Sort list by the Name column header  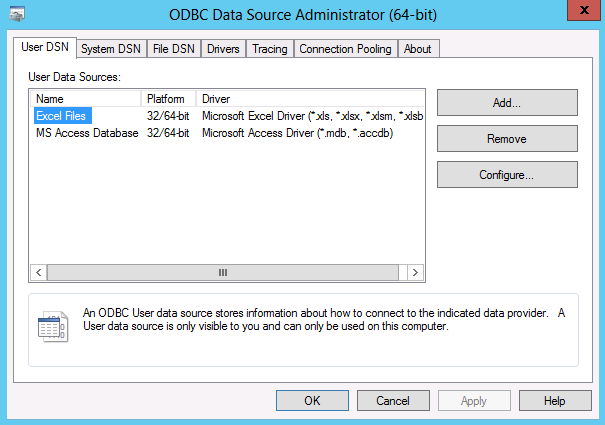pos(86,99)
